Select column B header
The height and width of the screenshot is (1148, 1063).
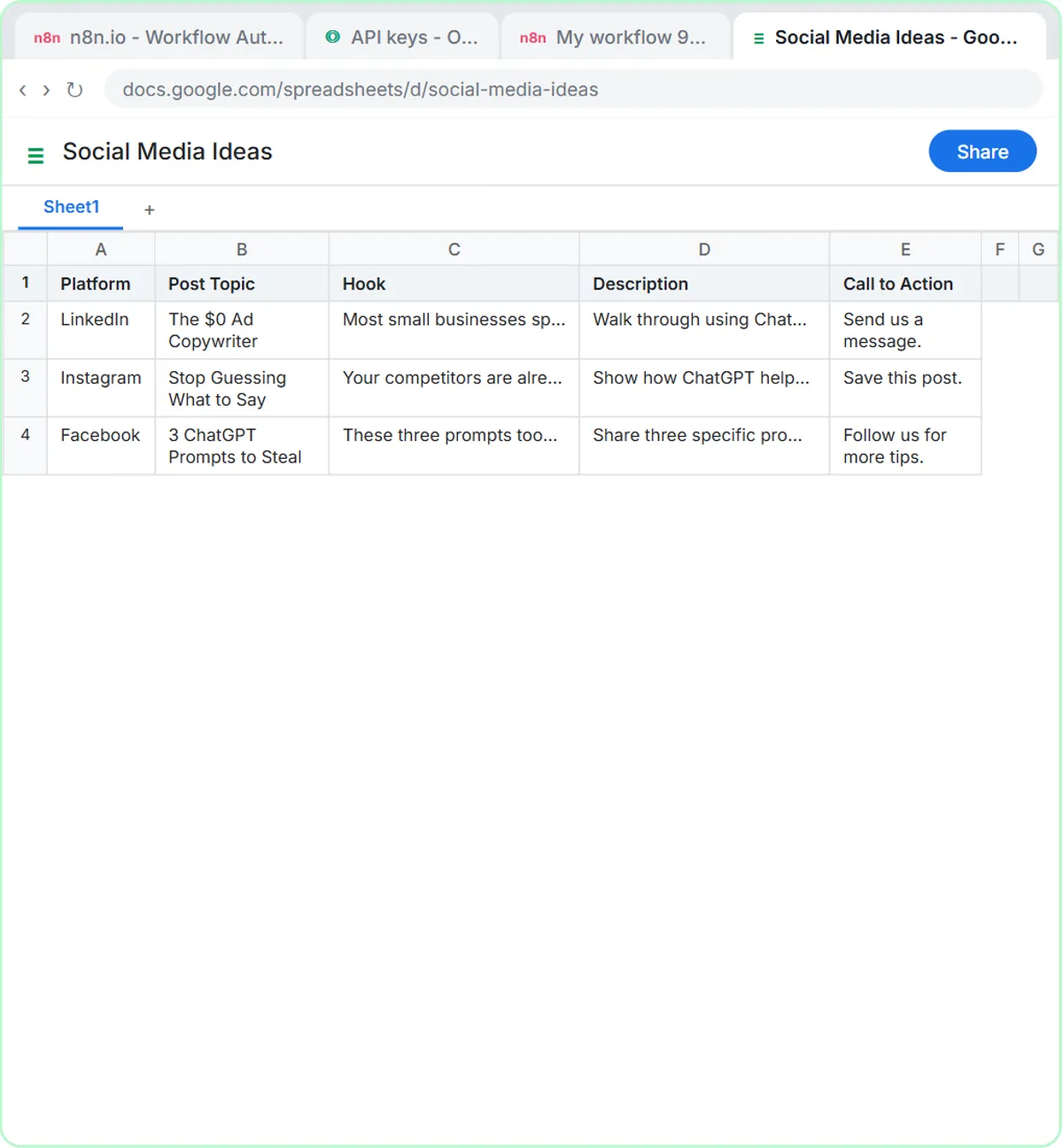click(242, 249)
